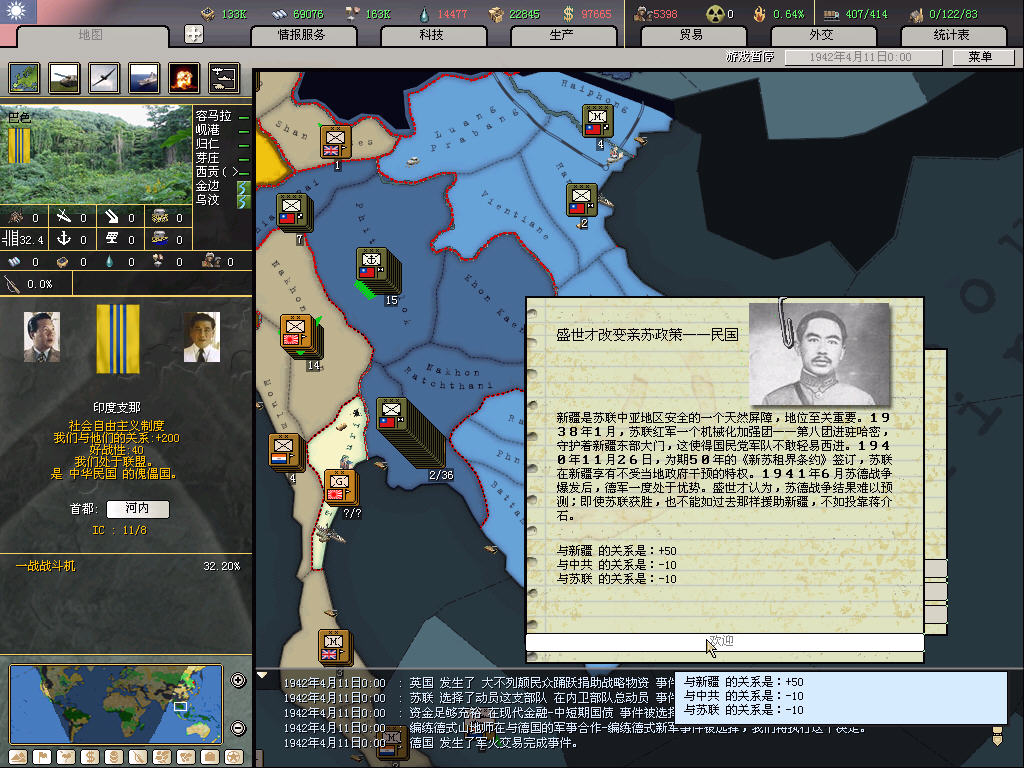Image resolution: width=1024 pixels, height=768 pixels.
Task: Open the 情报服务 intelligence tab
Action: point(302,35)
